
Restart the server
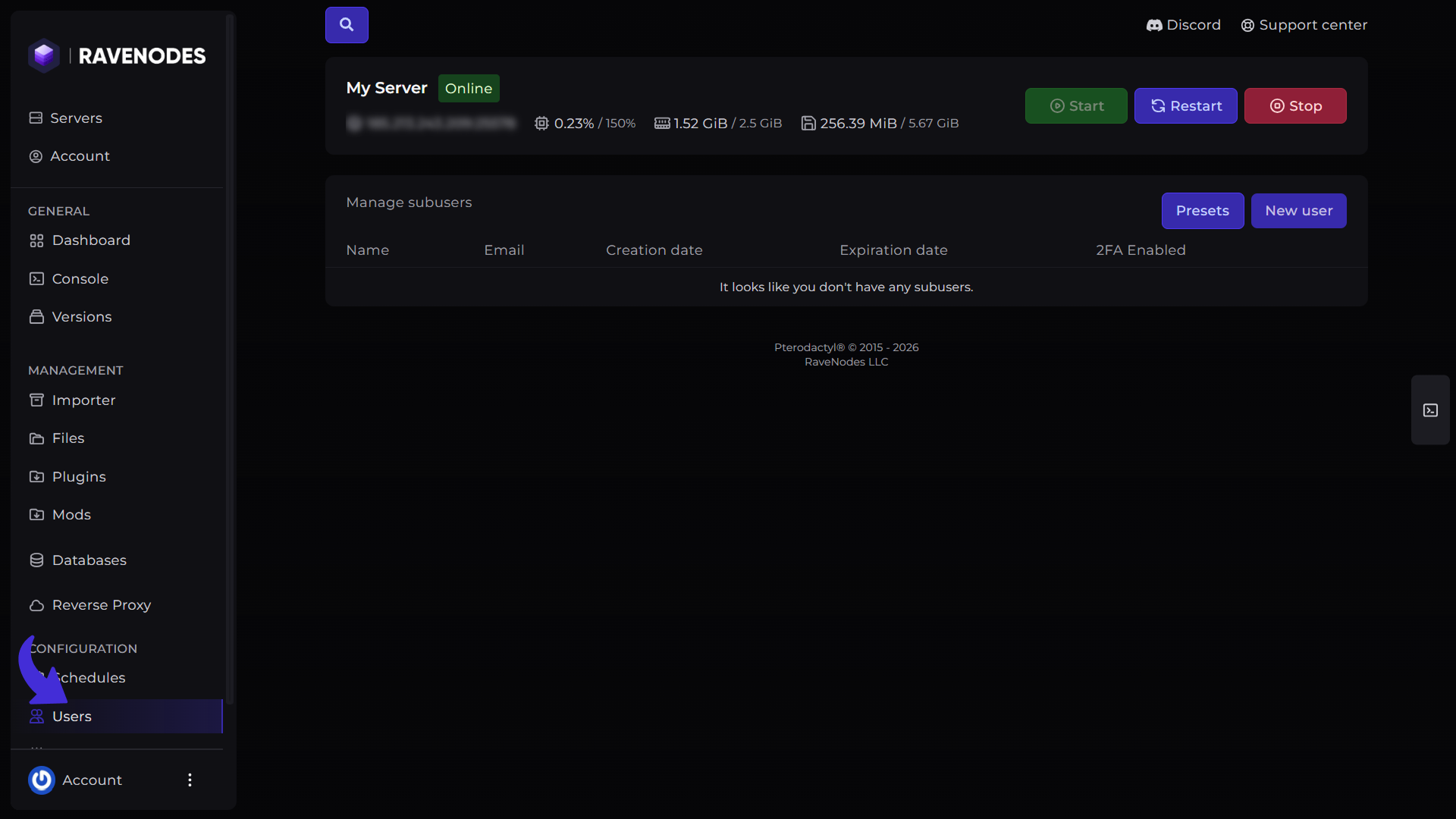pos(1186,106)
